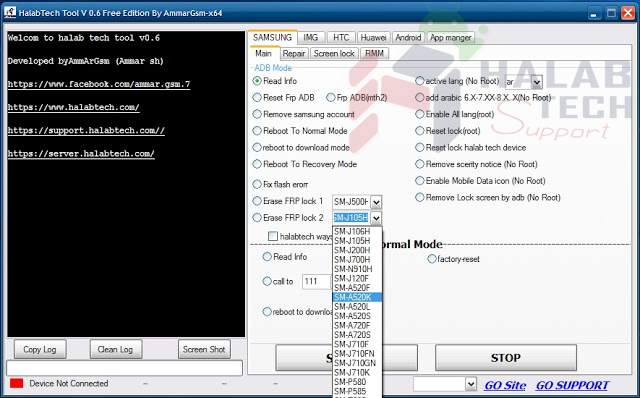640x398 pixels.
Task: Switch to the HTC tab
Action: coord(341,38)
